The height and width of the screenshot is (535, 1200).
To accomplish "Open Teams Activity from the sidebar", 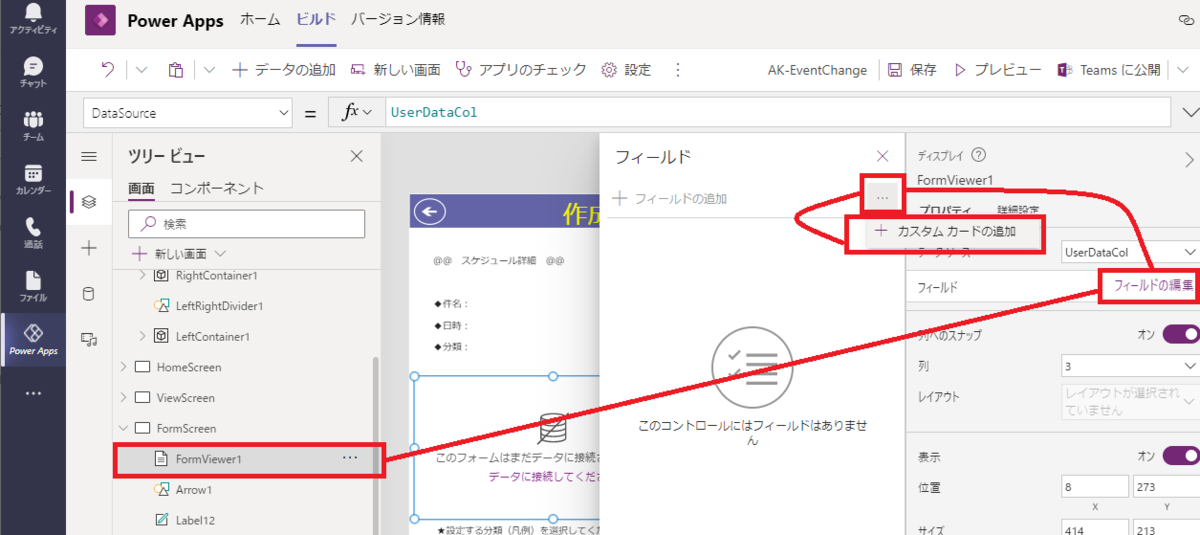I will click(33, 19).
